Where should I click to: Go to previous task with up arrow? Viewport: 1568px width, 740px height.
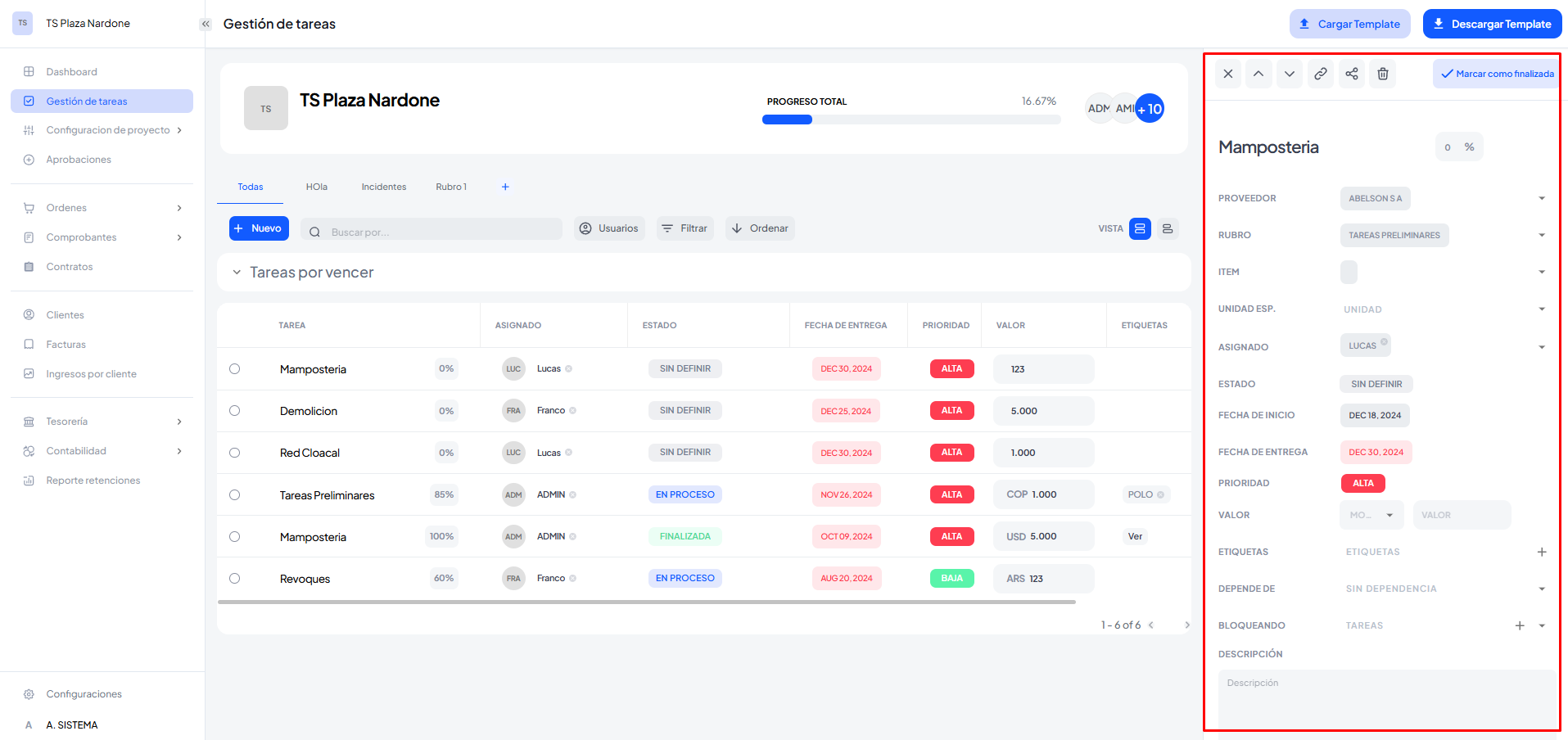[x=1258, y=74]
